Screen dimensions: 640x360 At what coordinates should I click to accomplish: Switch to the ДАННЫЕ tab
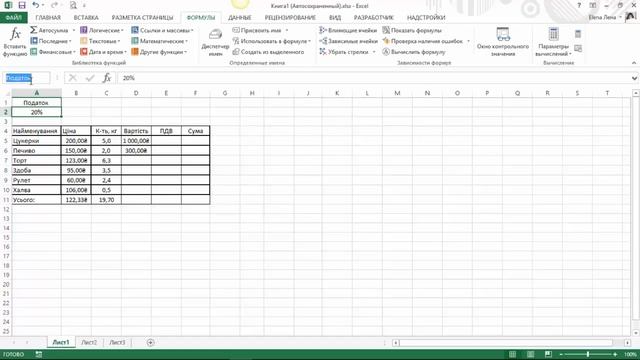[x=240, y=18]
